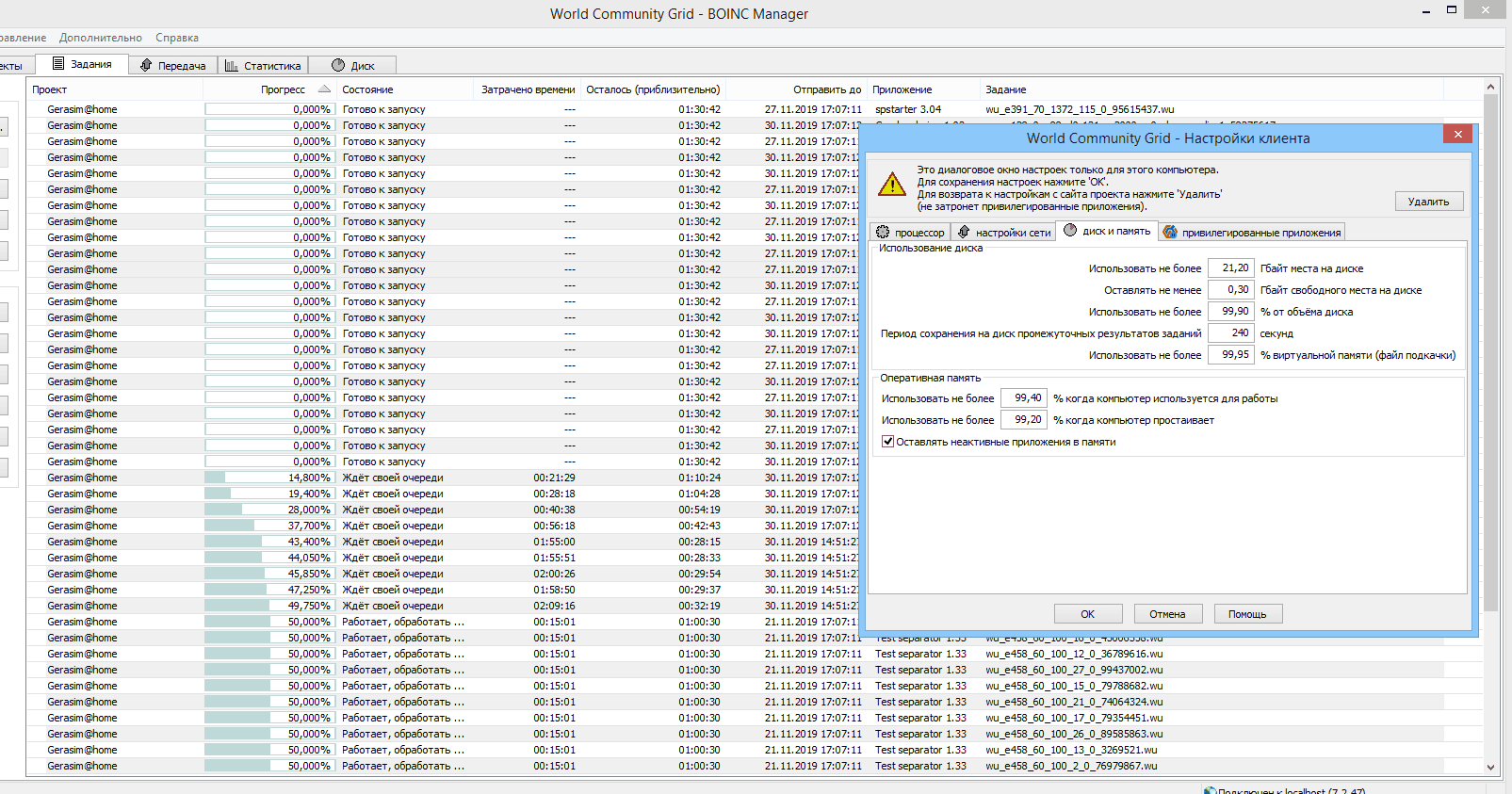
Task: Click the 14,800% progress bar
Action: click(268, 478)
